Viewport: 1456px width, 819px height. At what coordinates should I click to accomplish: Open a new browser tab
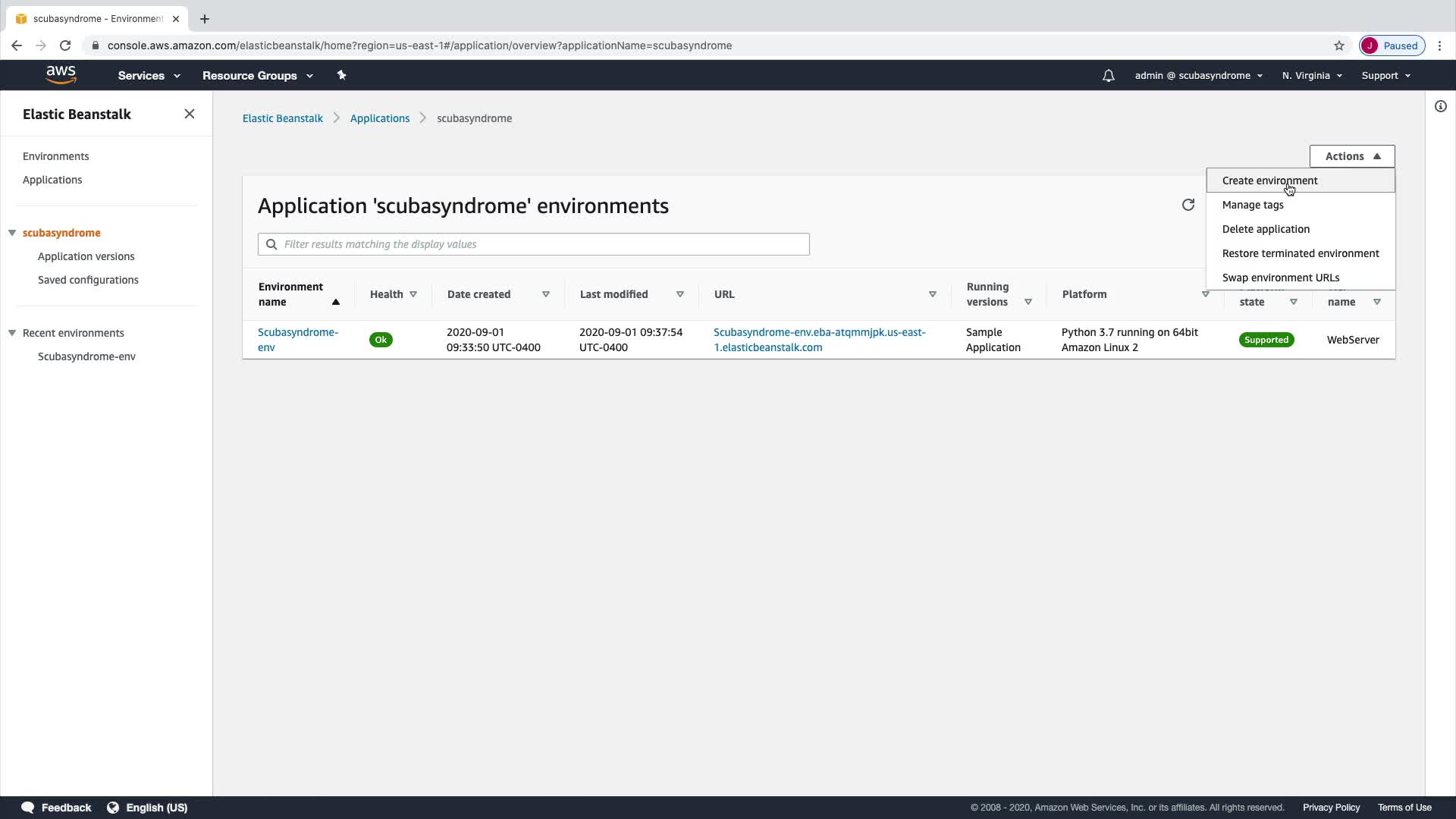[x=204, y=19]
